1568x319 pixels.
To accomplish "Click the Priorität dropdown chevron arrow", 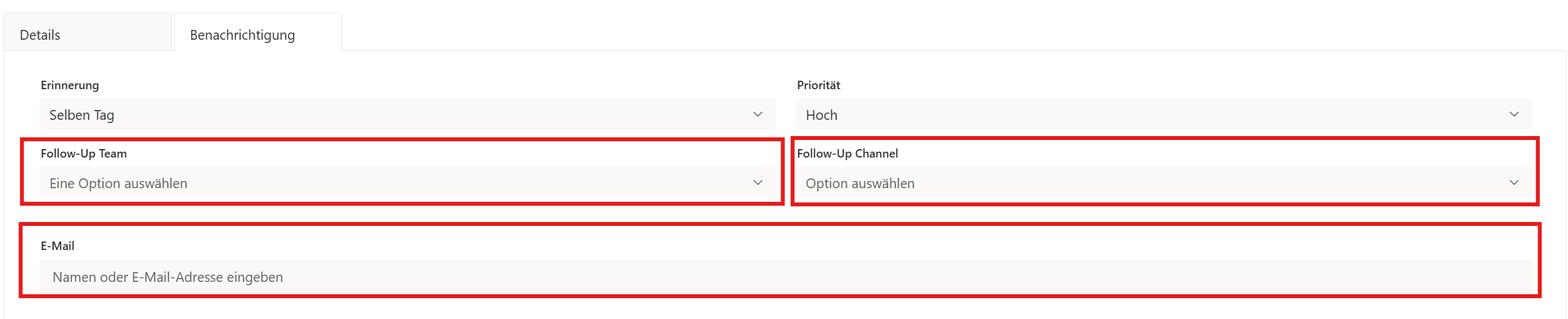I will pos(1514,115).
